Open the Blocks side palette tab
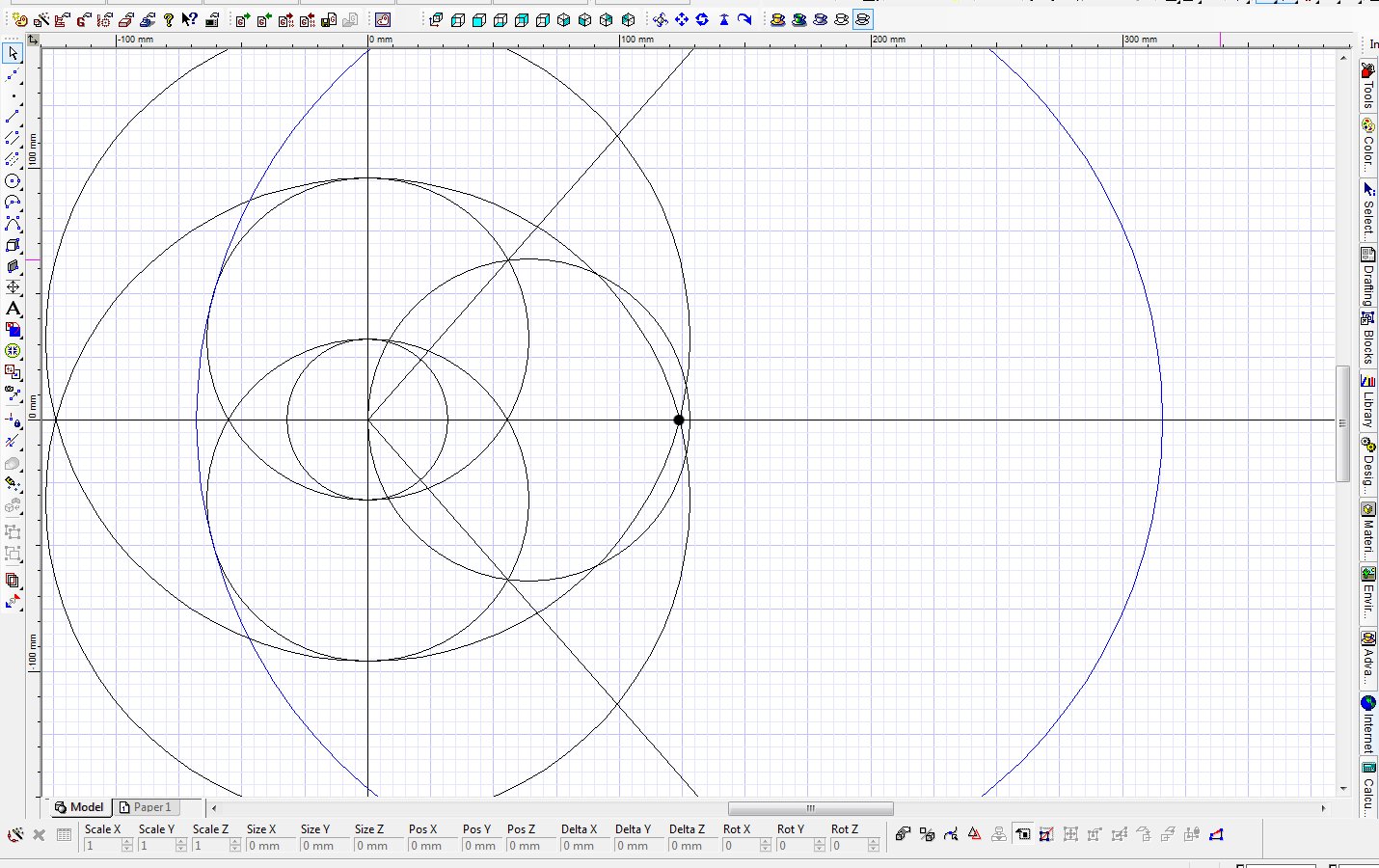1379x868 pixels. [x=1368, y=338]
